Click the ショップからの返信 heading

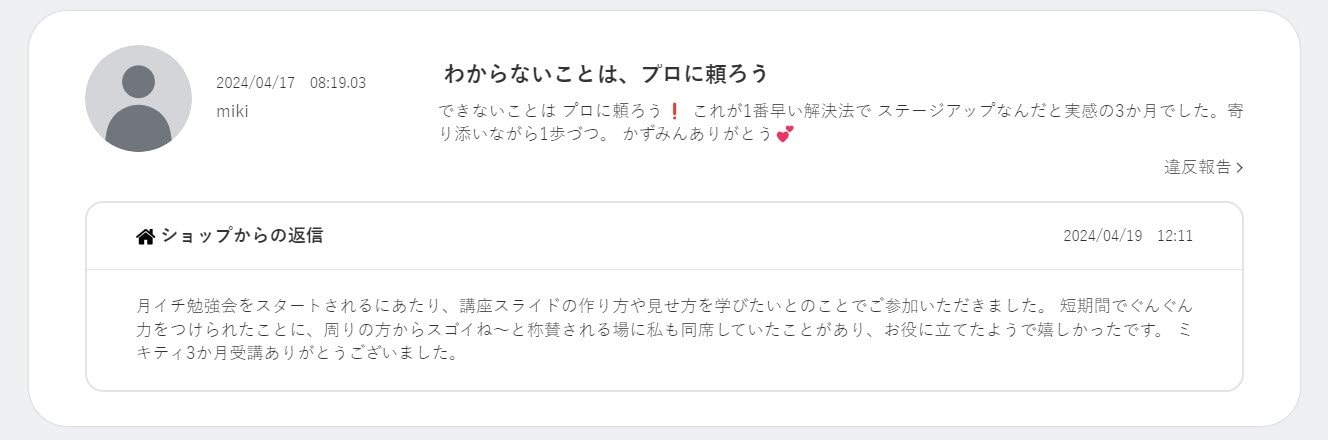point(241,236)
